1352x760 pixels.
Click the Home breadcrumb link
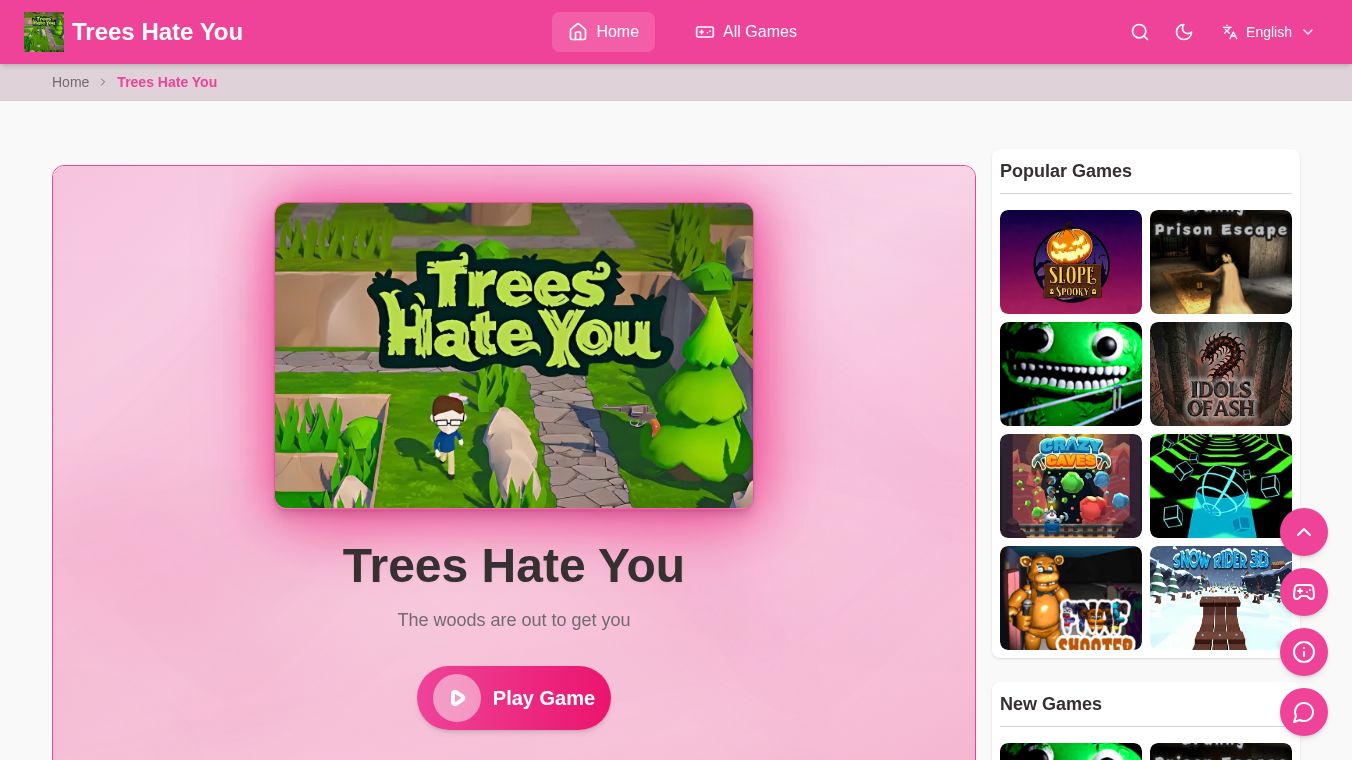pyautogui.click(x=70, y=82)
